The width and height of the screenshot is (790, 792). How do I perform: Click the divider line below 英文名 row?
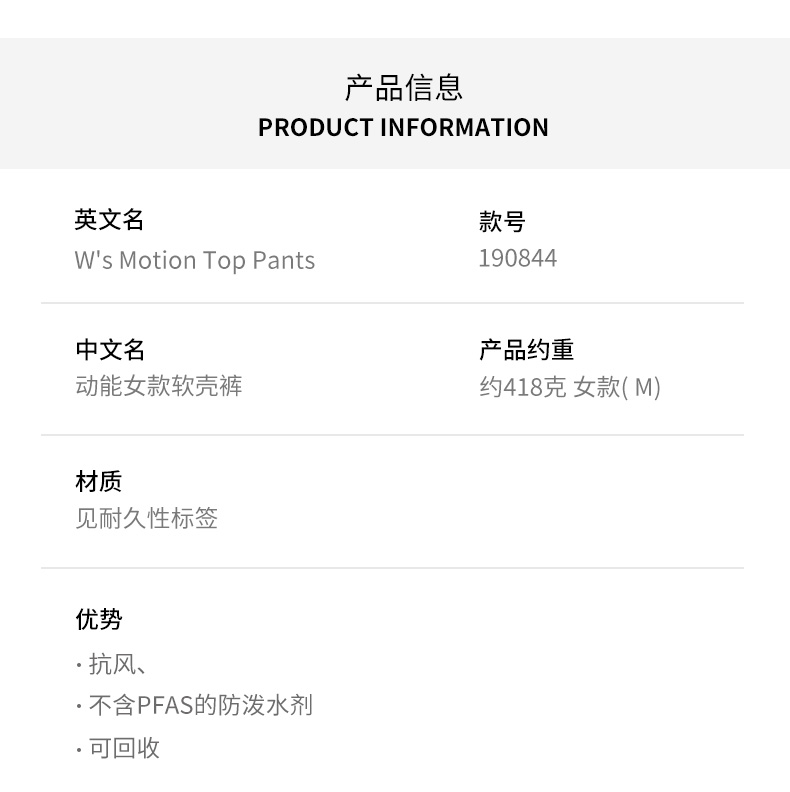(x=392, y=303)
